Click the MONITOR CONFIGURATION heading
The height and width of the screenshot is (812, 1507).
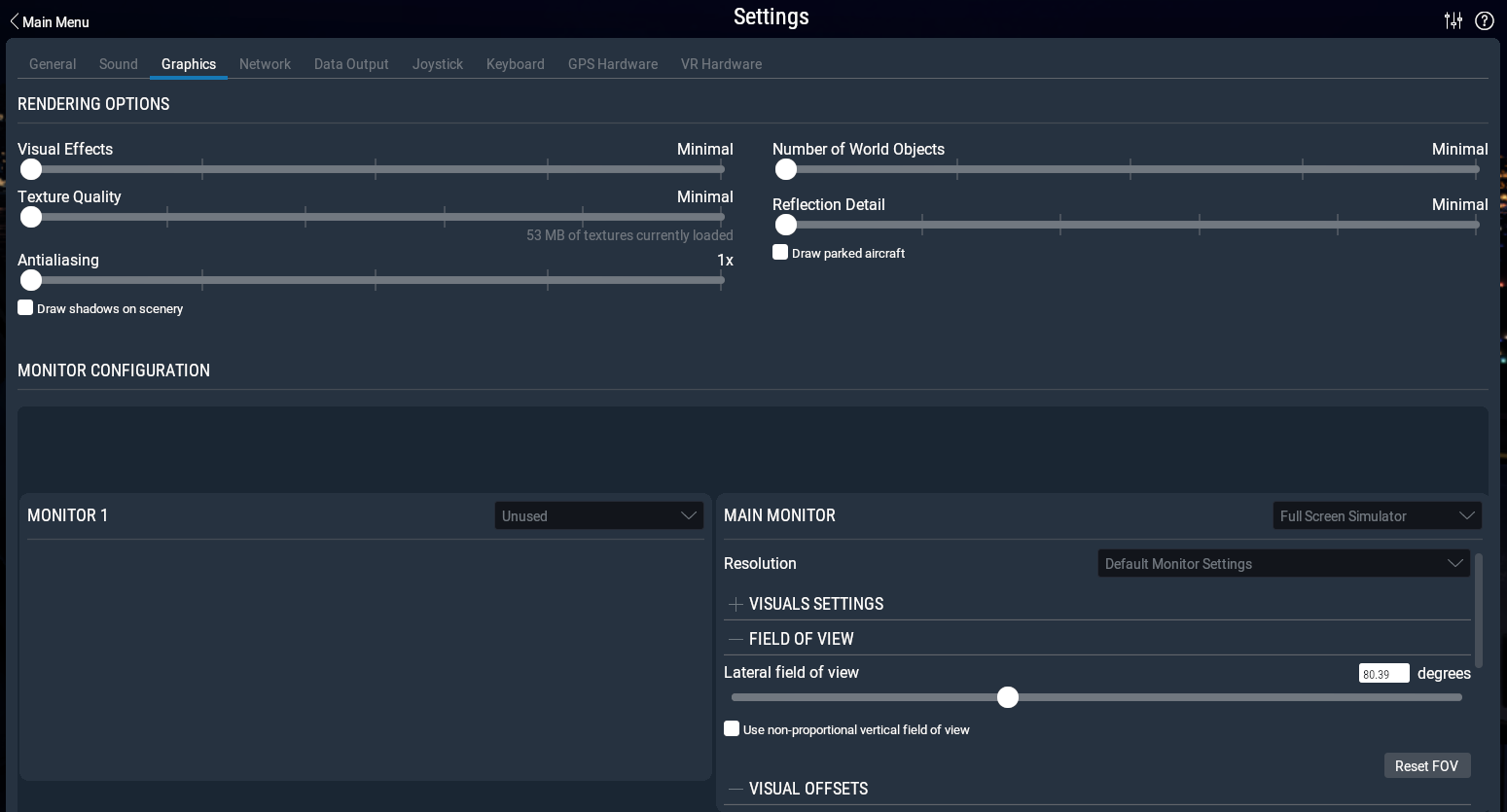tap(114, 371)
